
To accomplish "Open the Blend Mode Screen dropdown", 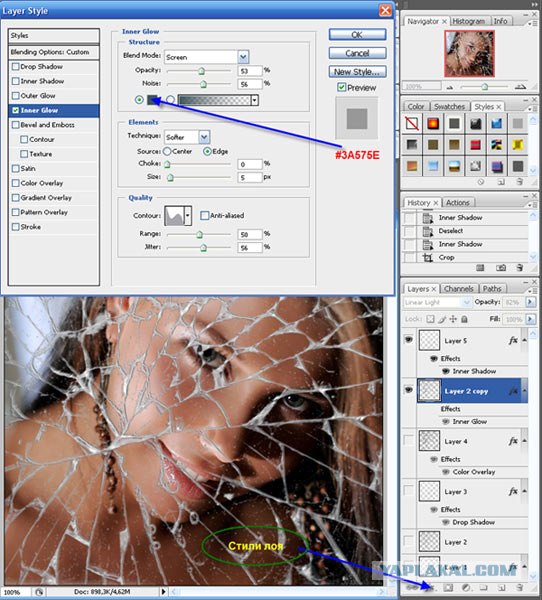I will click(243, 57).
